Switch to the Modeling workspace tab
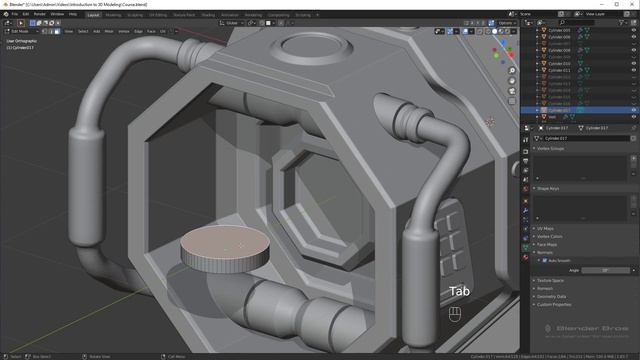Image resolution: width=640 pixels, height=360 pixels. tap(113, 15)
